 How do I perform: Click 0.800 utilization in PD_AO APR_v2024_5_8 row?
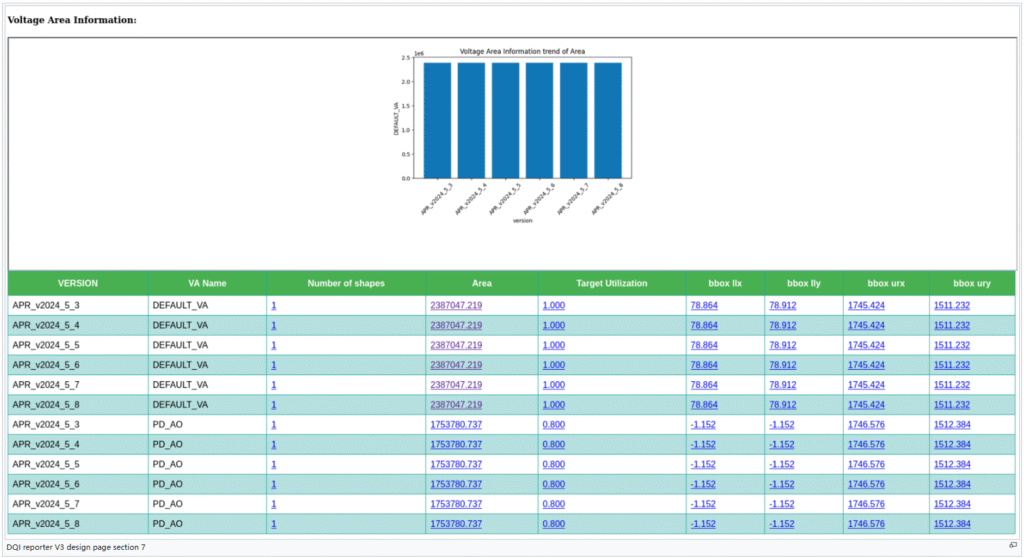[x=554, y=524]
